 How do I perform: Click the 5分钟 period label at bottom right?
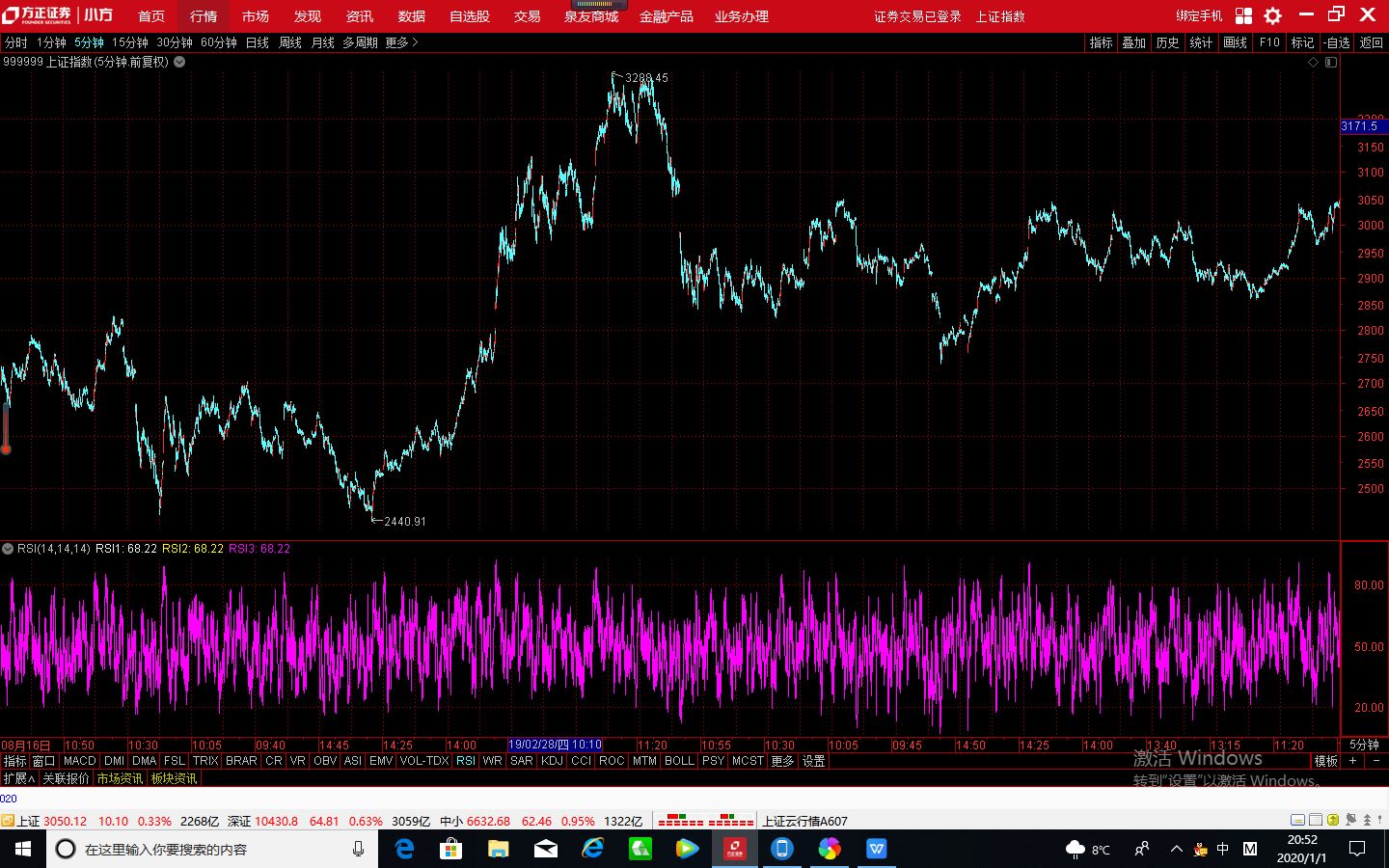pos(1364,745)
